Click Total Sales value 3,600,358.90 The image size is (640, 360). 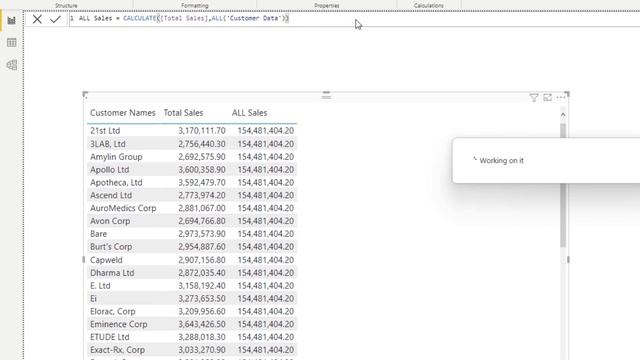click(x=202, y=170)
